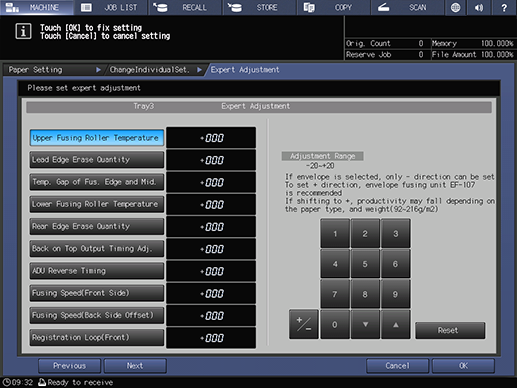The height and width of the screenshot is (388, 517).
Task: Tap keypad digit 9
Action: [395, 294]
